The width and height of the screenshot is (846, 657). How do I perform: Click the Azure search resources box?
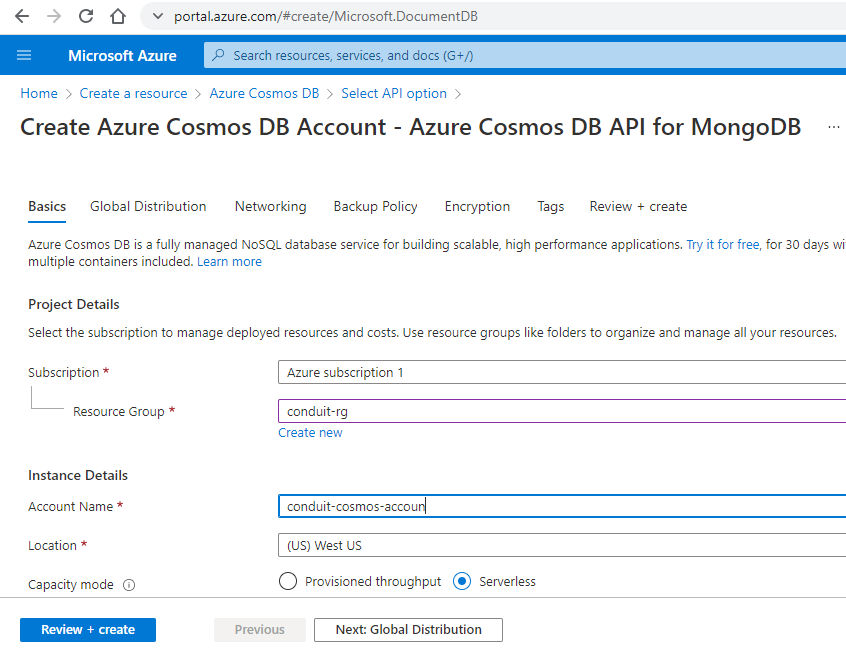[524, 55]
